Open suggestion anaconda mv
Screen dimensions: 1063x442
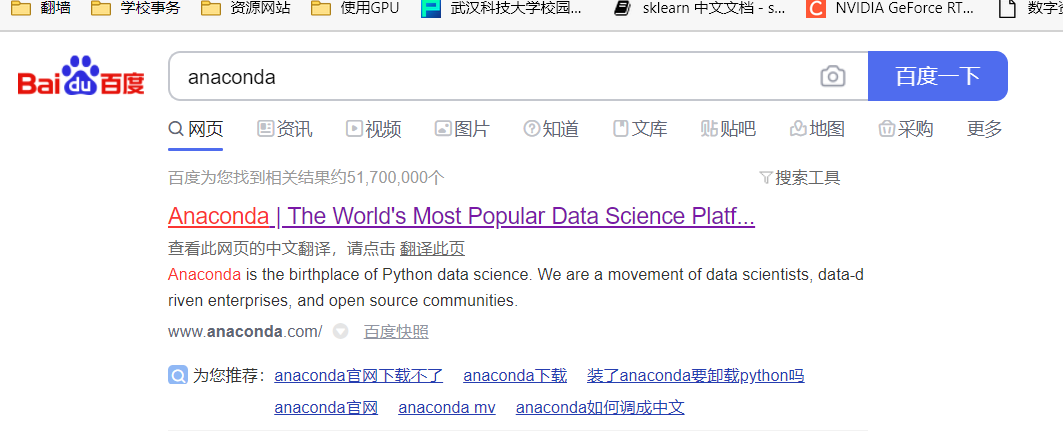click(x=447, y=408)
